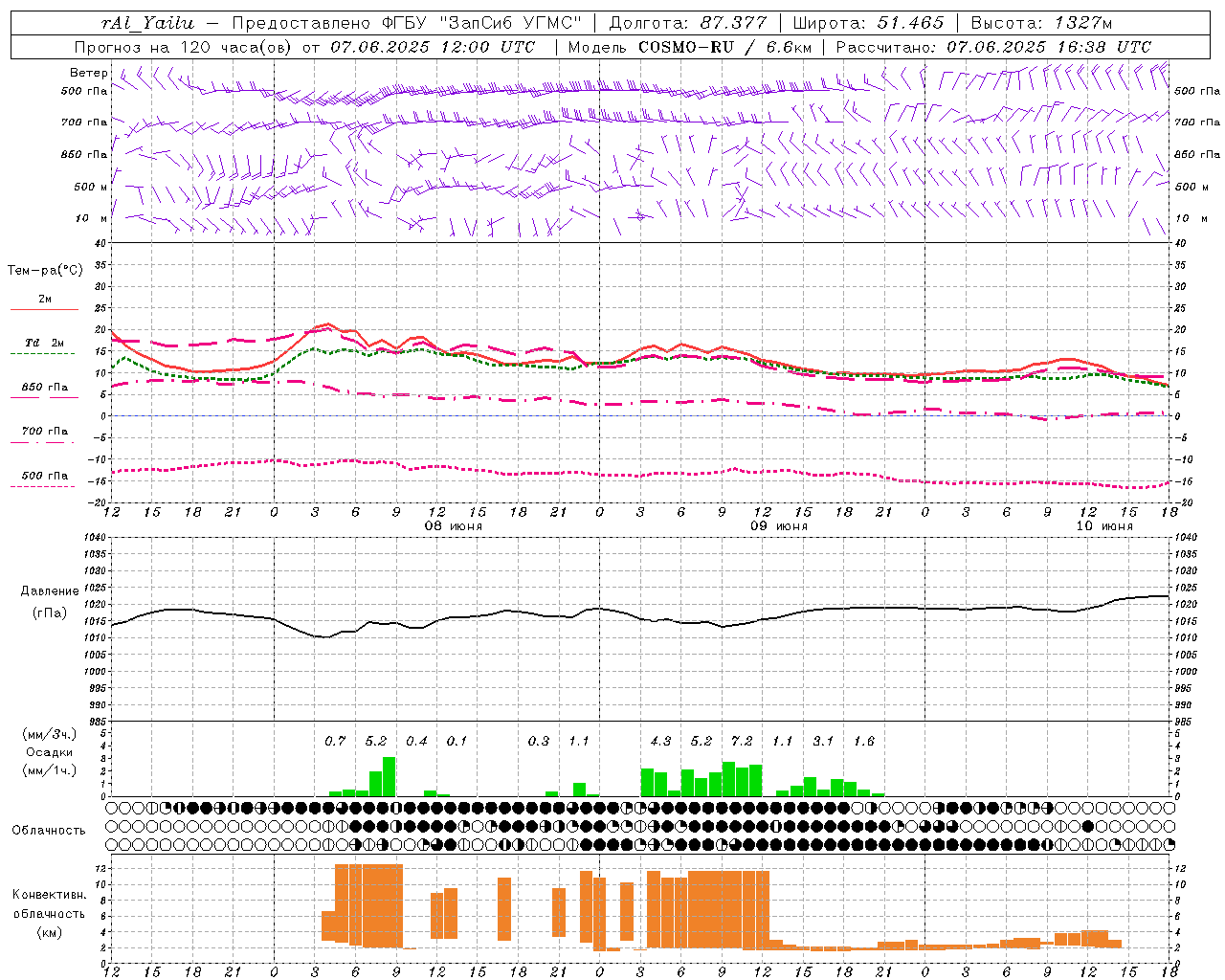Click the 3-hour precipitation value 3.1
Viewport: 1225px width, 980px height.
pos(823,741)
